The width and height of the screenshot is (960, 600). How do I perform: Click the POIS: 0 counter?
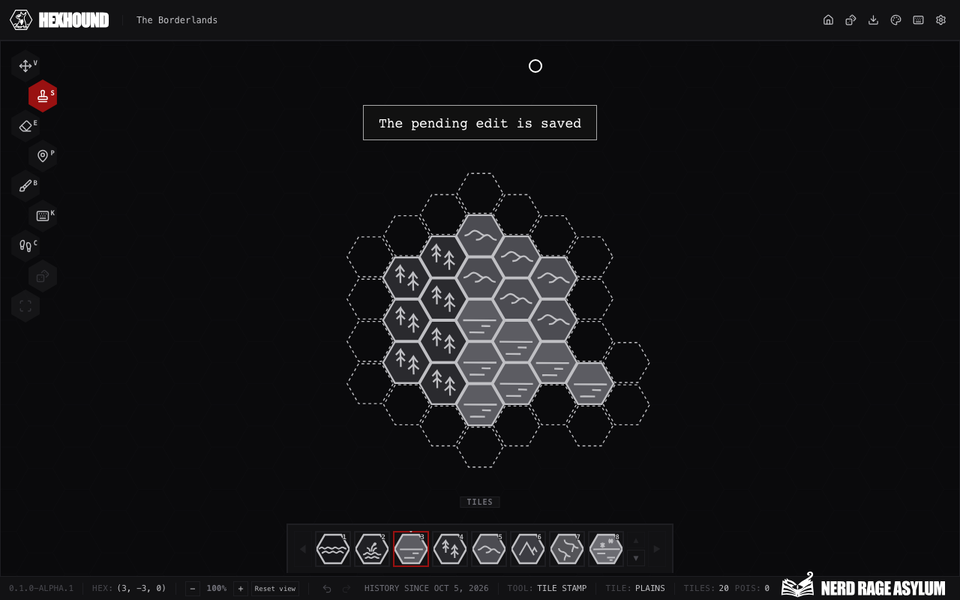[x=752, y=588]
